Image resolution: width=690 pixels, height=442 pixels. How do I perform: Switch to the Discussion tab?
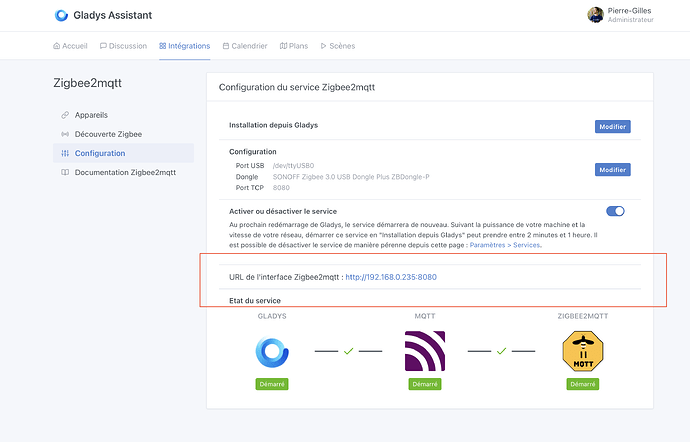pyautogui.click(x=123, y=46)
